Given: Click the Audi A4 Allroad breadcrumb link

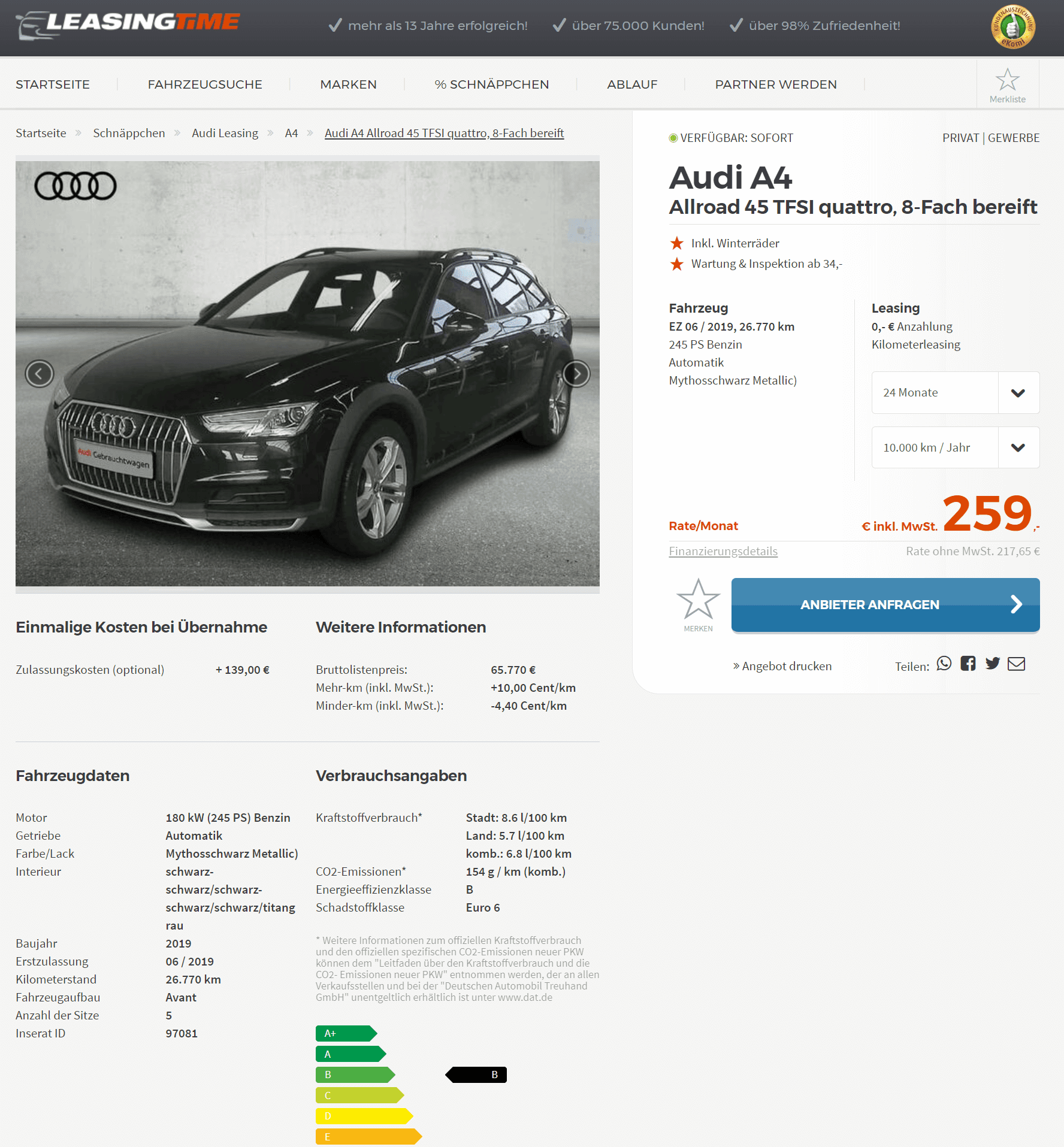Looking at the screenshot, I should pos(445,133).
